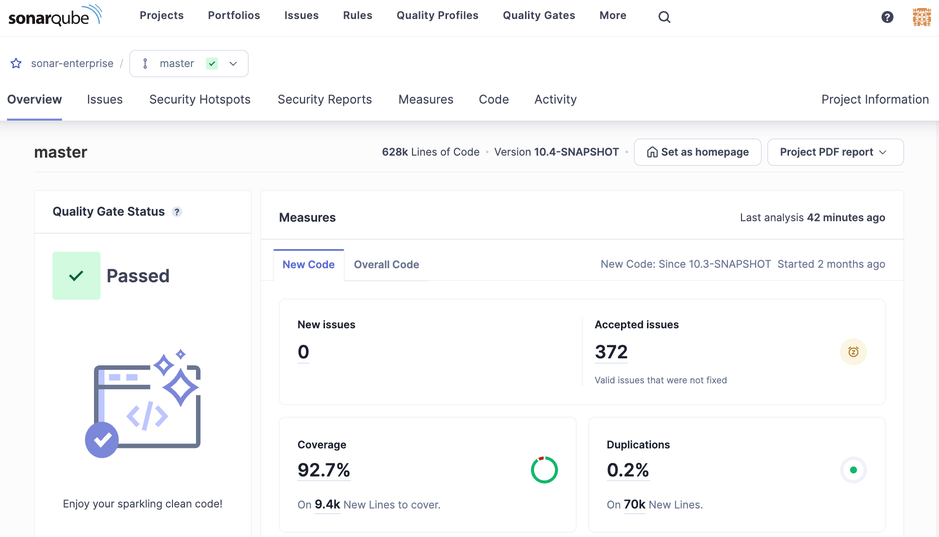Go to Quality Profiles menu
This screenshot has height=537, width=939.
pos(437,16)
